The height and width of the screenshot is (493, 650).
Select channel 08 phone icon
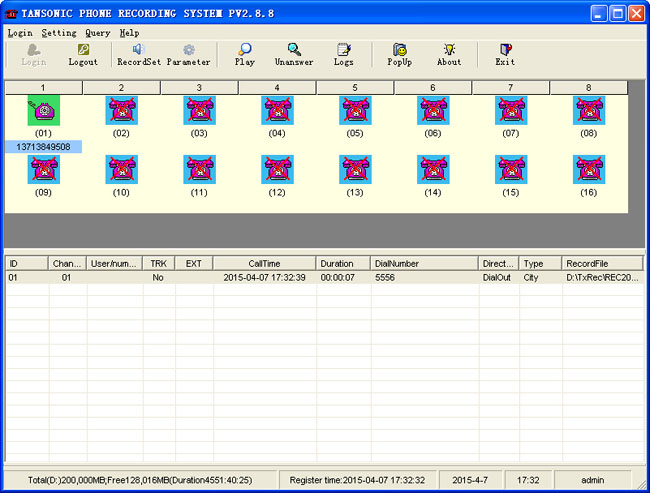(x=588, y=110)
